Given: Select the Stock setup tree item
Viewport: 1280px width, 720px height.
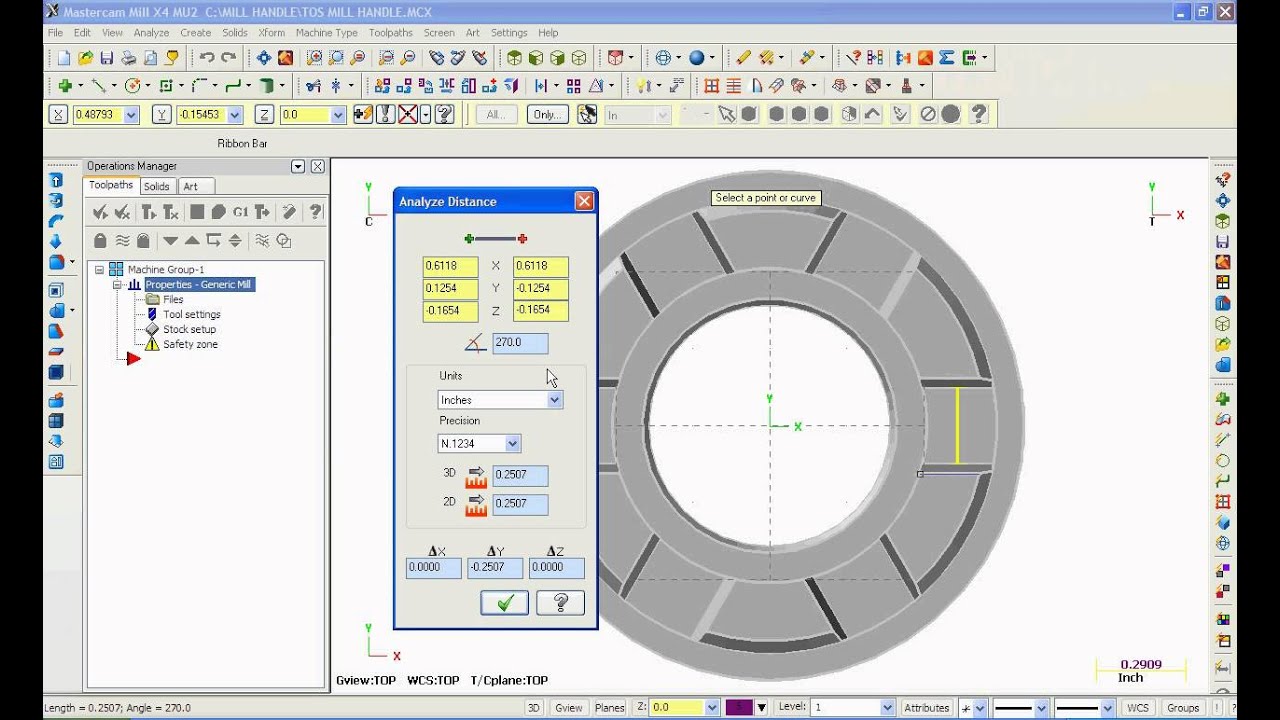Looking at the screenshot, I should tap(190, 329).
